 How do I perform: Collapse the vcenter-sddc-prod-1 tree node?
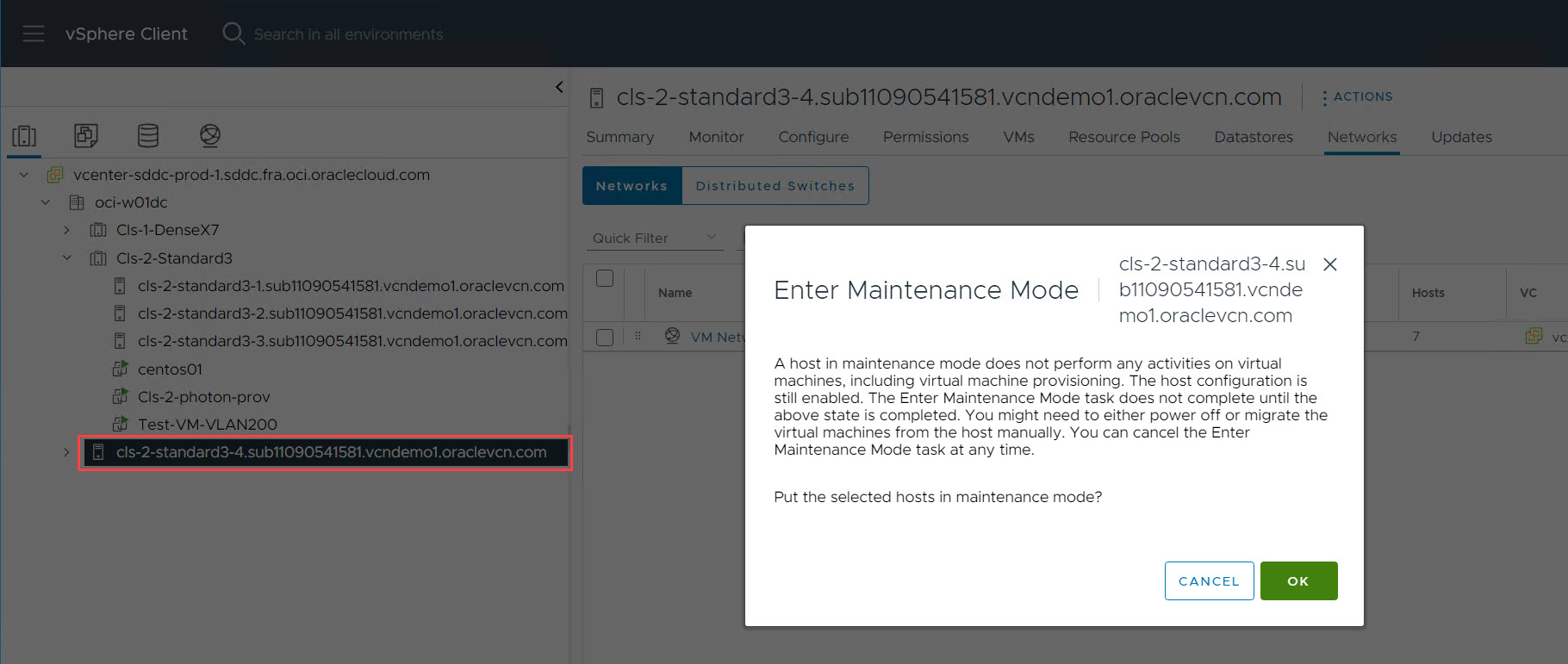(x=24, y=175)
